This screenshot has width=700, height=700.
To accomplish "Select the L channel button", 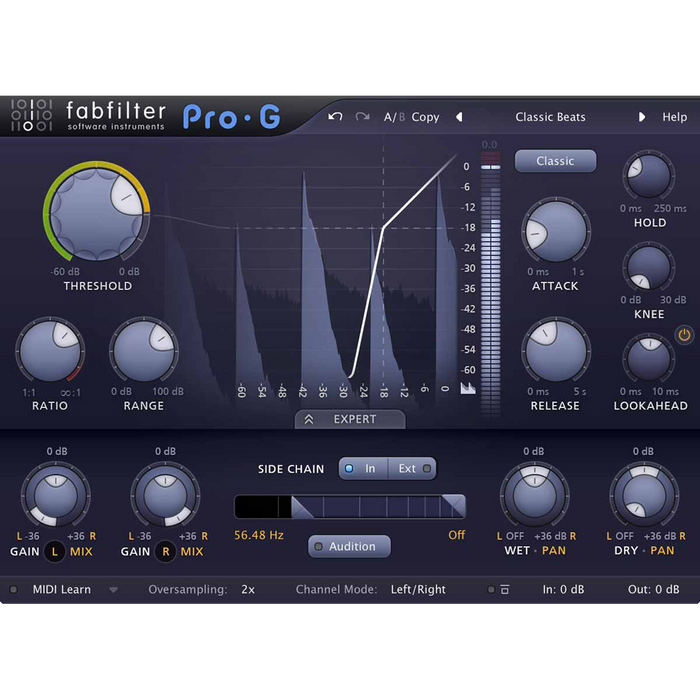I will click(x=54, y=552).
